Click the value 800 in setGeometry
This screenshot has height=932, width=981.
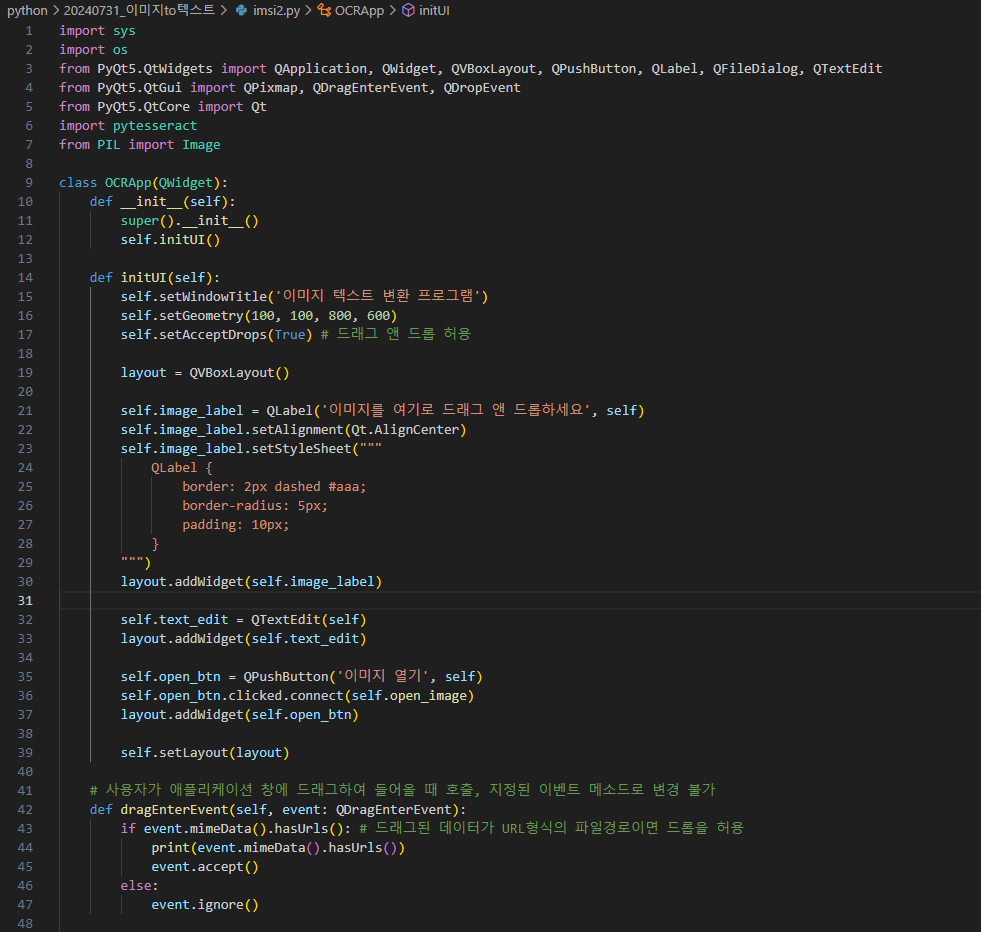[x=340, y=316]
